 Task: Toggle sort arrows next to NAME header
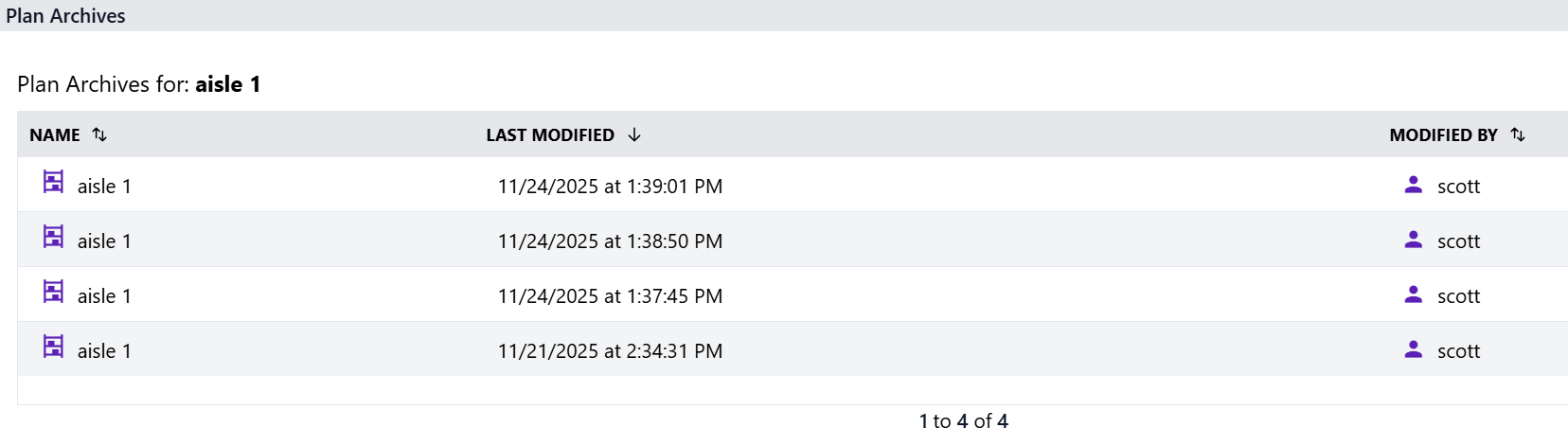99,134
